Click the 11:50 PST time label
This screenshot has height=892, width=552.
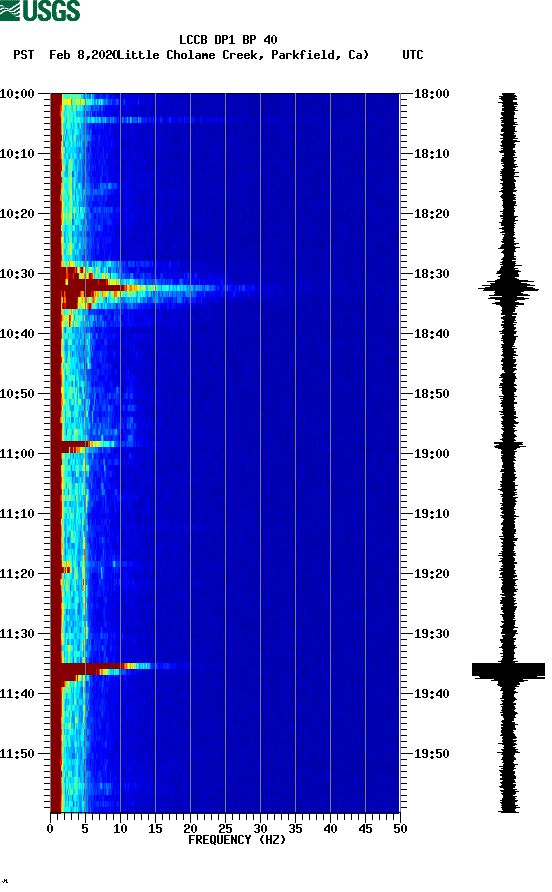point(17,754)
